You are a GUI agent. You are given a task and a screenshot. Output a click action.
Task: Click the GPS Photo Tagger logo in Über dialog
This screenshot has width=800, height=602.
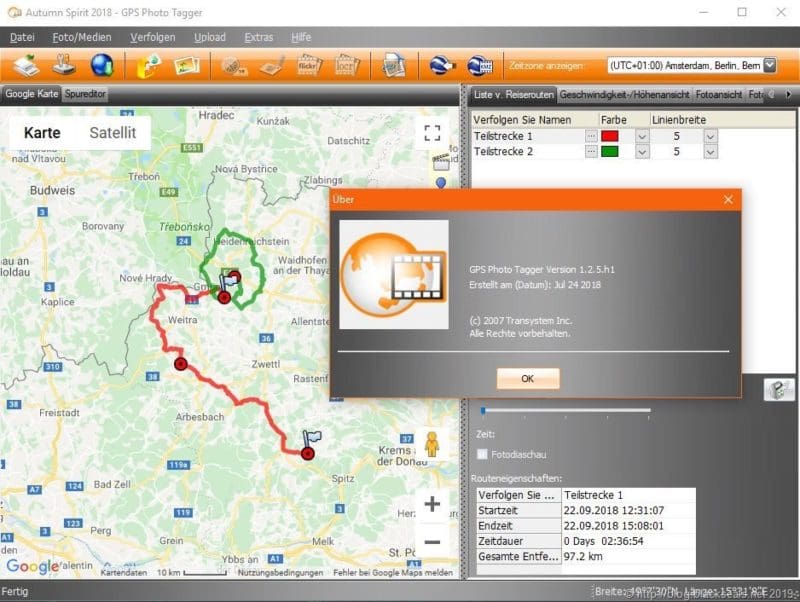(394, 274)
